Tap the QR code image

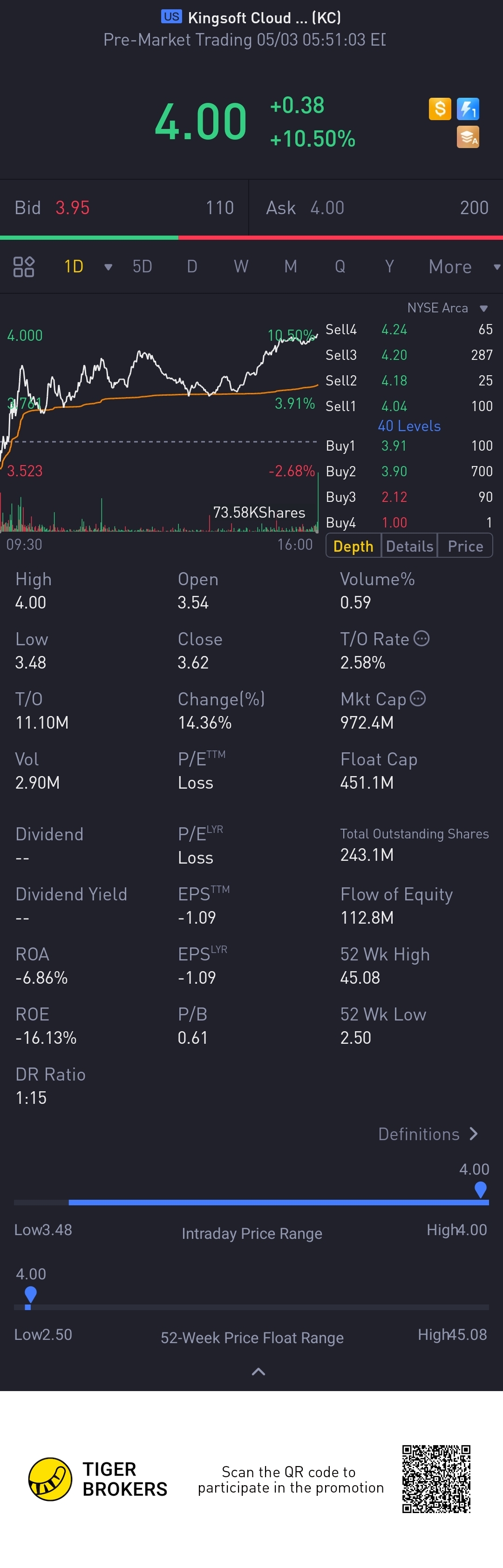click(x=436, y=1479)
